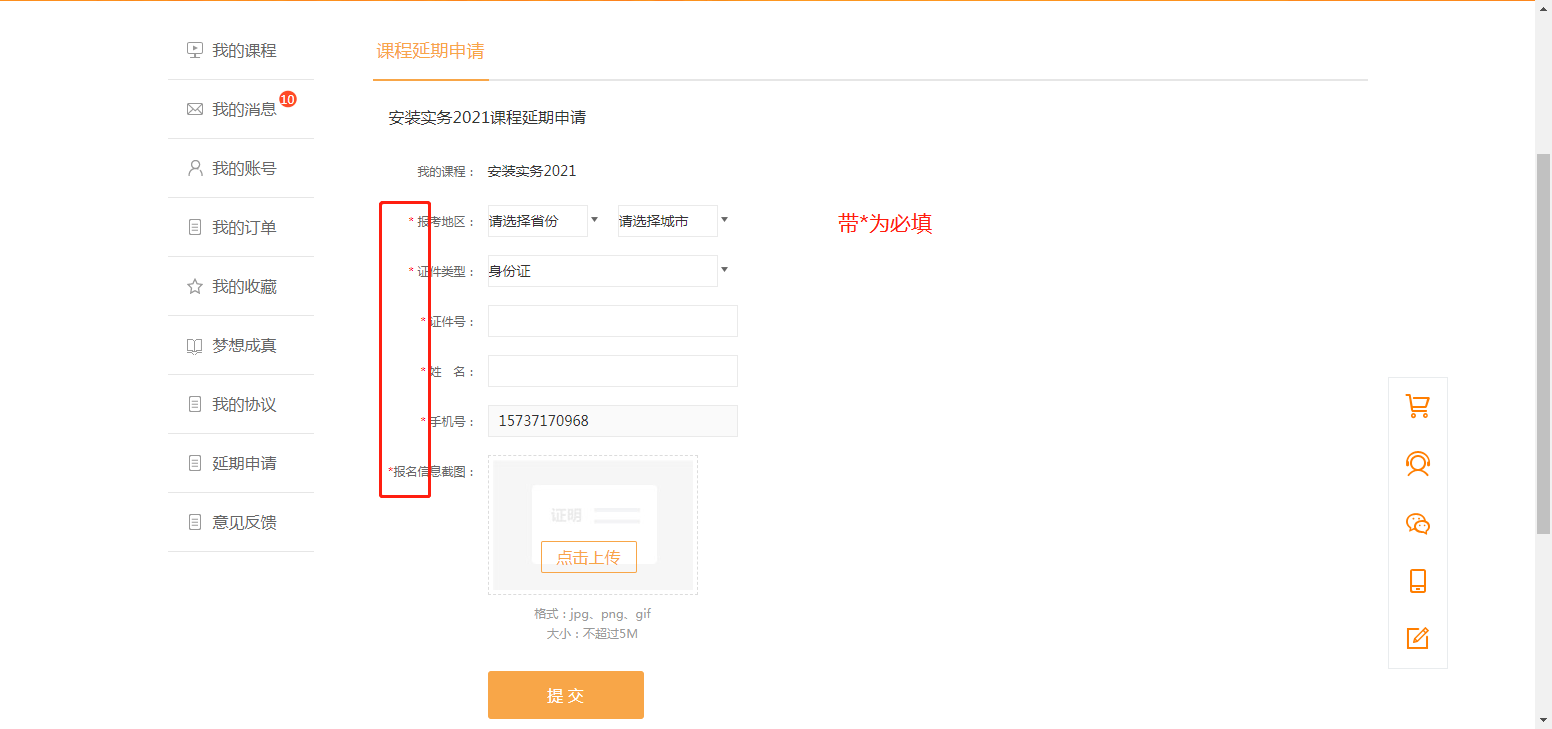Viewport: 1552px width, 729px height.
Task: Open customer service headset icon
Action: point(1417,464)
